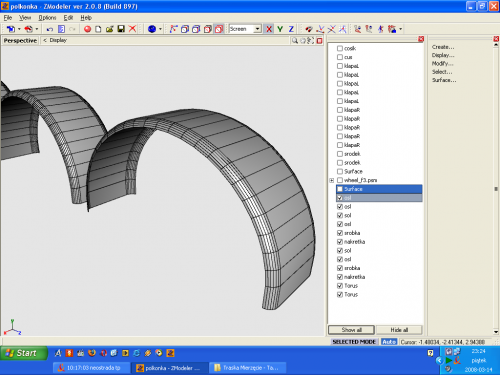Open the blue sphere dropdown arrow
Viewport: 500px width, 375px height.
tap(160, 29)
